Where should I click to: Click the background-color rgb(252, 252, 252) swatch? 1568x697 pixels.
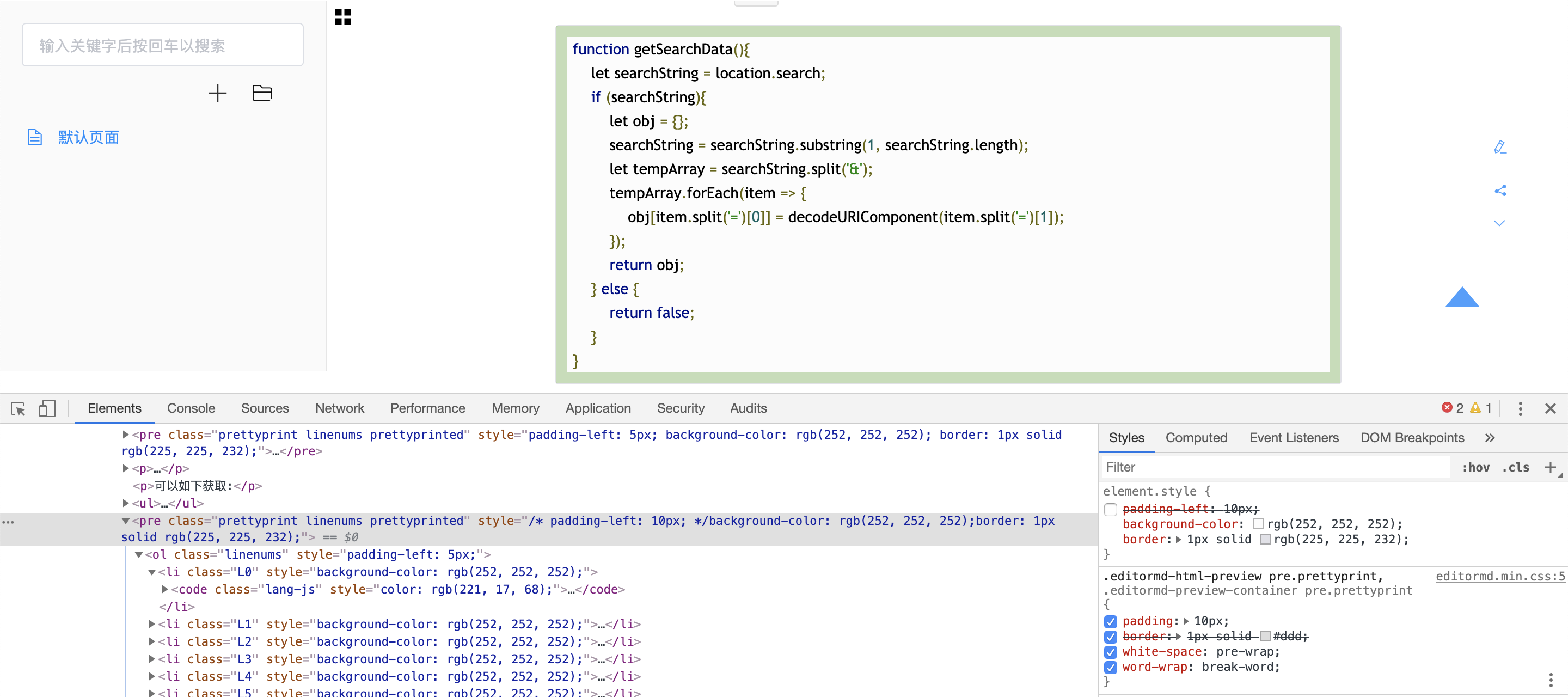1259,524
